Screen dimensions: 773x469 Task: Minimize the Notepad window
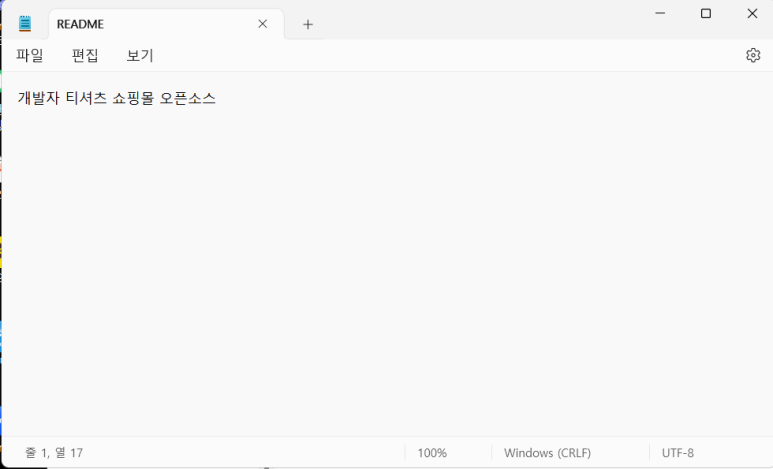click(660, 13)
